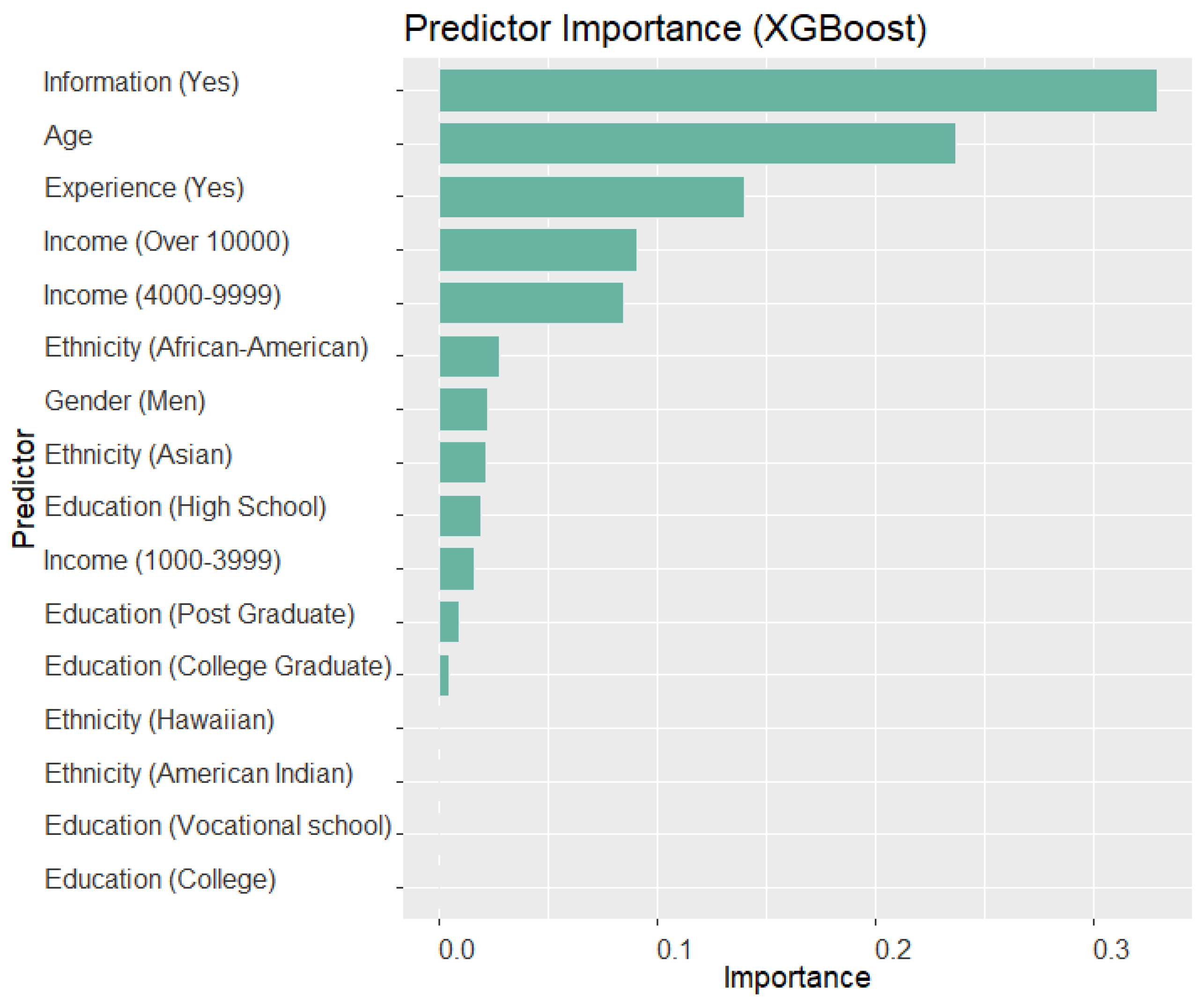Viewport: 1204px width, 1003px height.
Task: Click the Education (Vocational school) label
Action: pos(218,826)
